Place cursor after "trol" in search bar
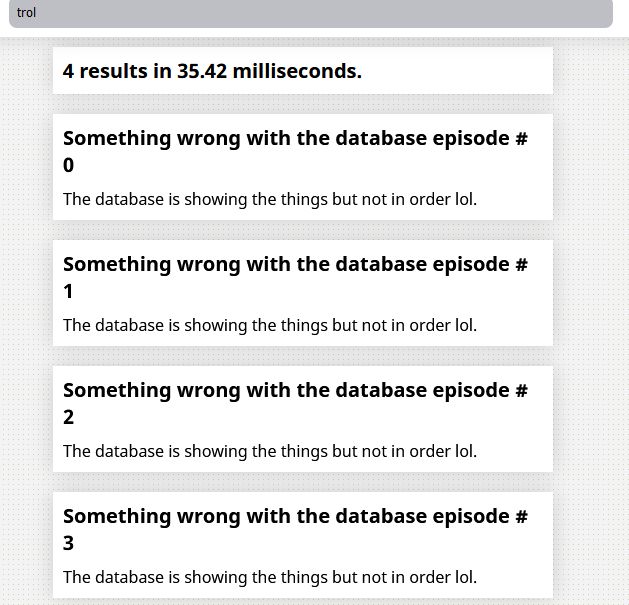 click(x=37, y=13)
